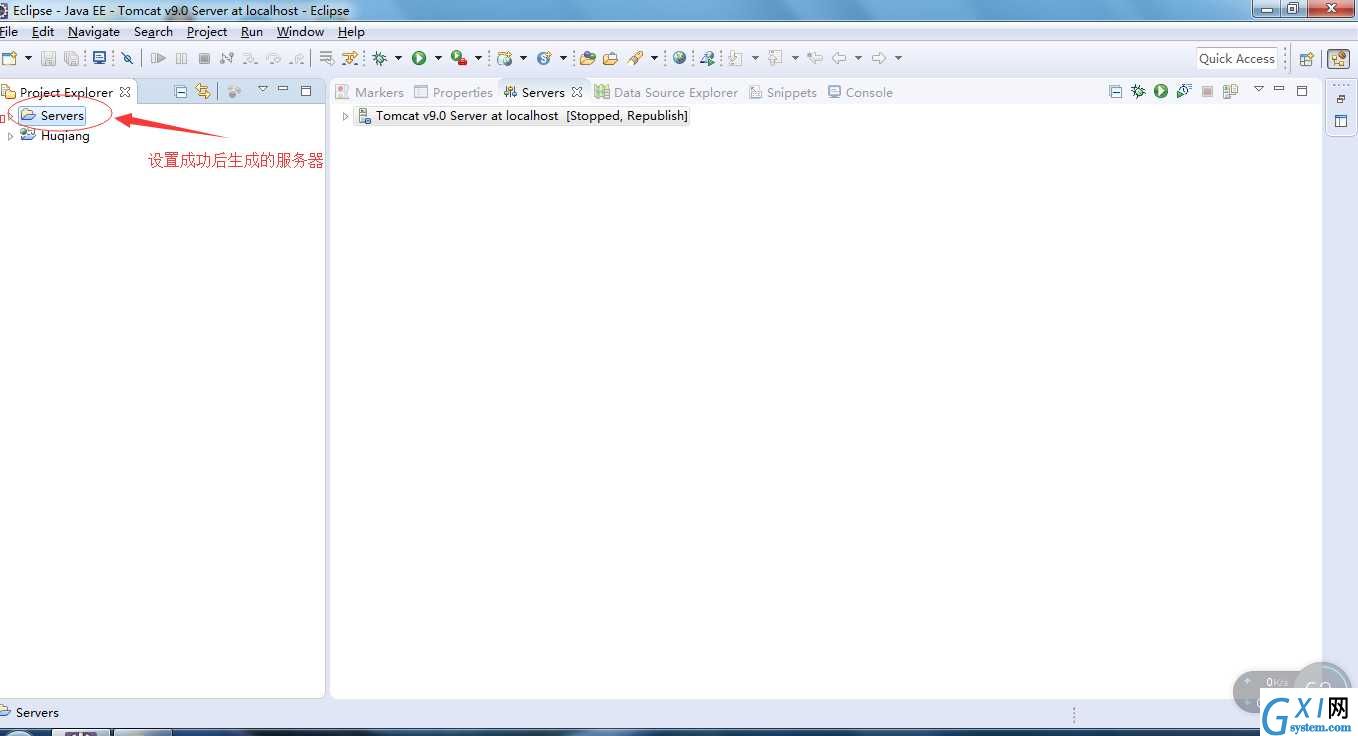Image resolution: width=1358 pixels, height=736 pixels.
Task: Click the Publish to server icon
Action: pyautogui.click(x=1231, y=92)
